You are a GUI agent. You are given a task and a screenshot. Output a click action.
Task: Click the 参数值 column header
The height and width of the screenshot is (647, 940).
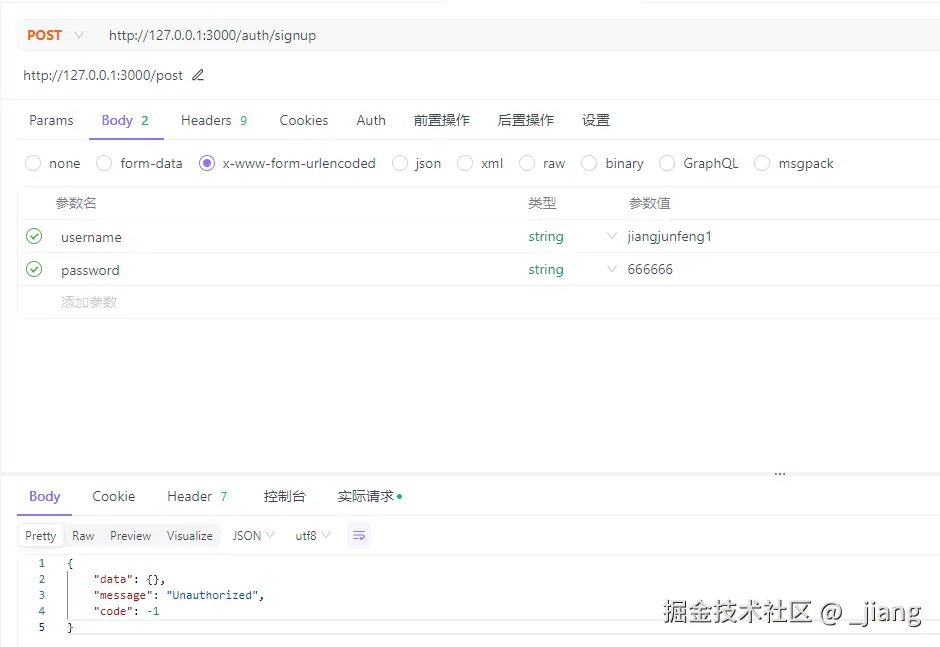649,203
